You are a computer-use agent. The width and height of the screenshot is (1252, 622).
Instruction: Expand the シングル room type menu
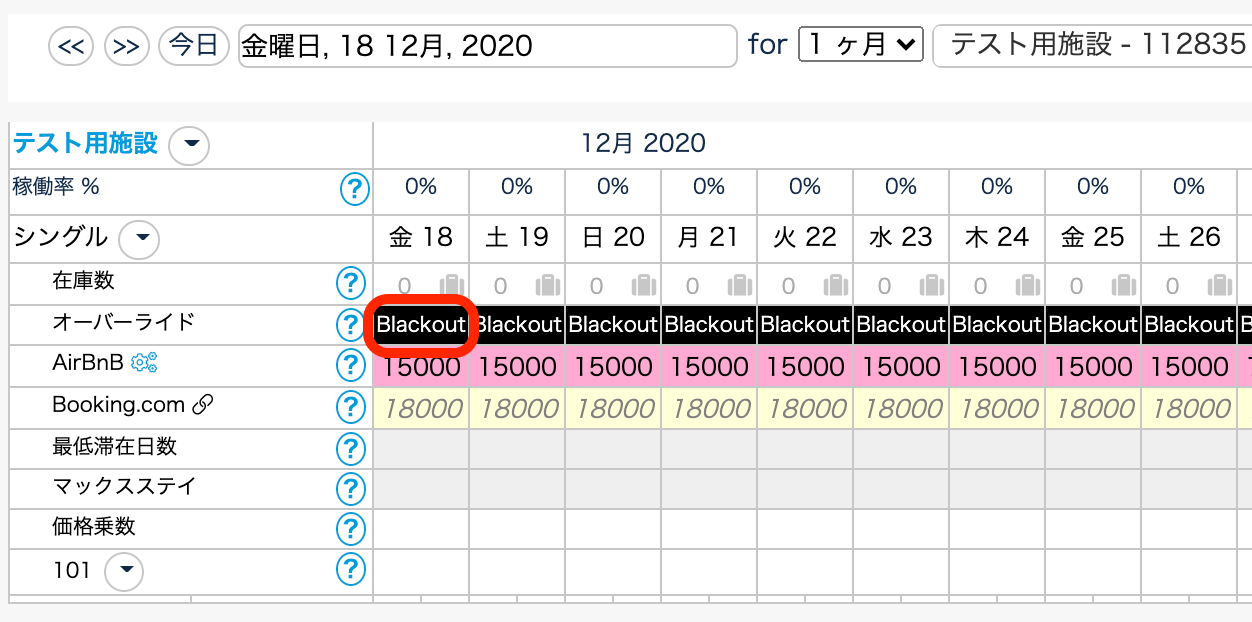point(139,239)
